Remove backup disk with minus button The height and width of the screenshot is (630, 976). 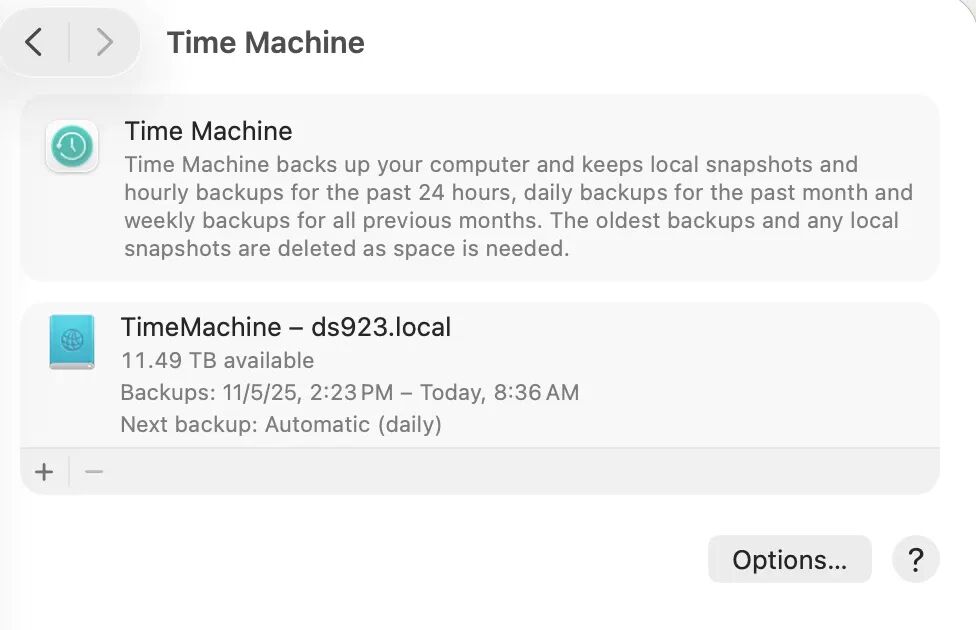[x=94, y=472]
